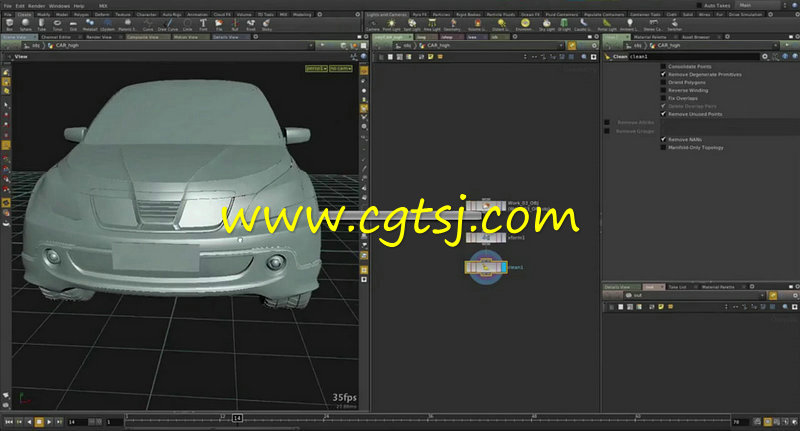
Task: Select the Grid shelf tool
Action: [73, 24]
